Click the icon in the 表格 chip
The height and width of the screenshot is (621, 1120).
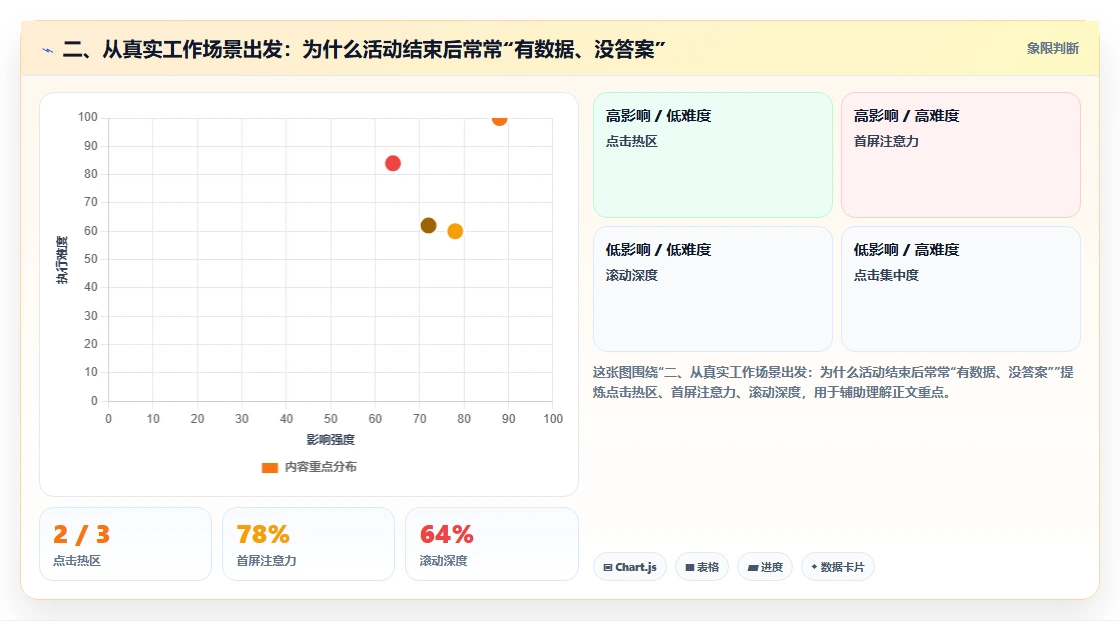point(690,568)
